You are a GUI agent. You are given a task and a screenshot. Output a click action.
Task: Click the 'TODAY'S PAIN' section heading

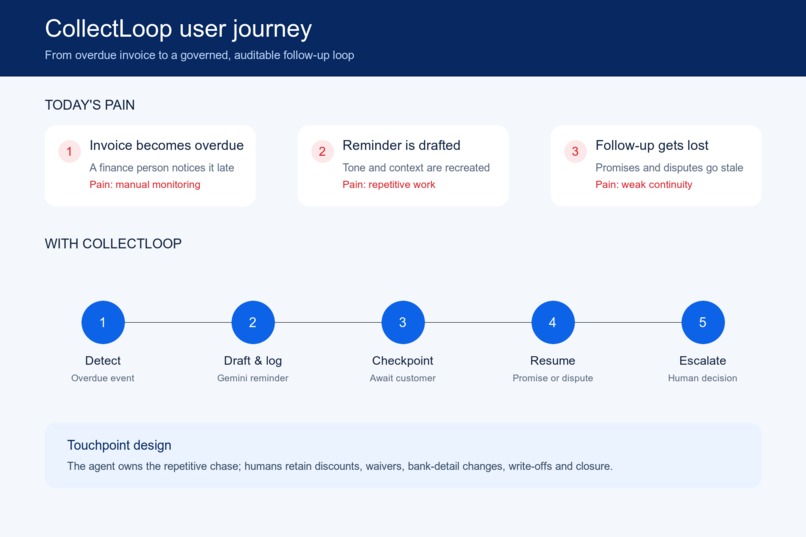[89, 105]
